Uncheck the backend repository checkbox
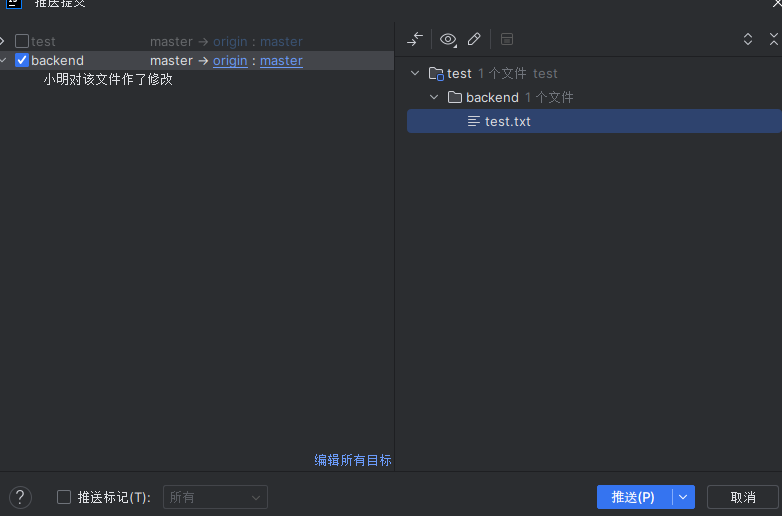This screenshot has height=516, width=782. click(22, 60)
